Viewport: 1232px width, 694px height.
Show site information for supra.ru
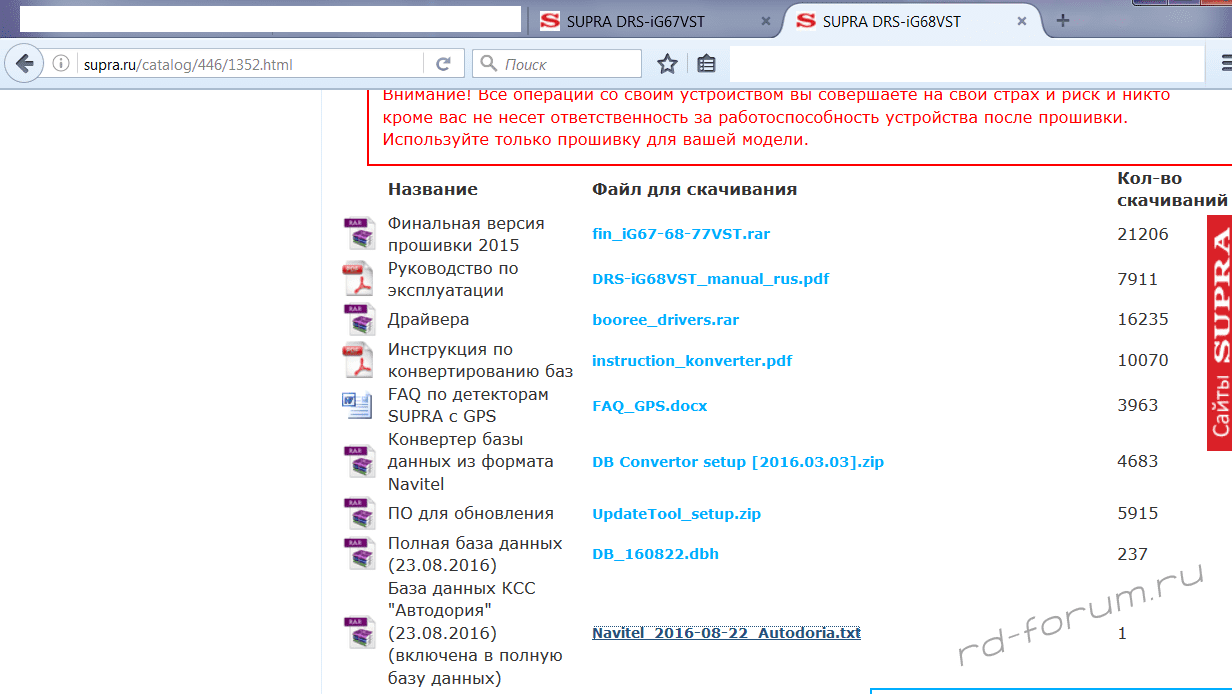[61, 64]
